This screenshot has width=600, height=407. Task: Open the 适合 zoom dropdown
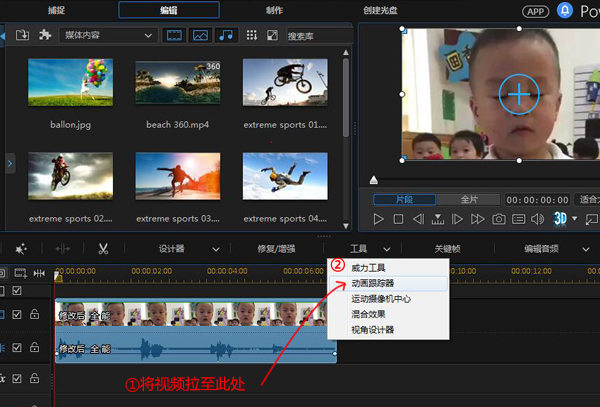pyautogui.click(x=587, y=200)
